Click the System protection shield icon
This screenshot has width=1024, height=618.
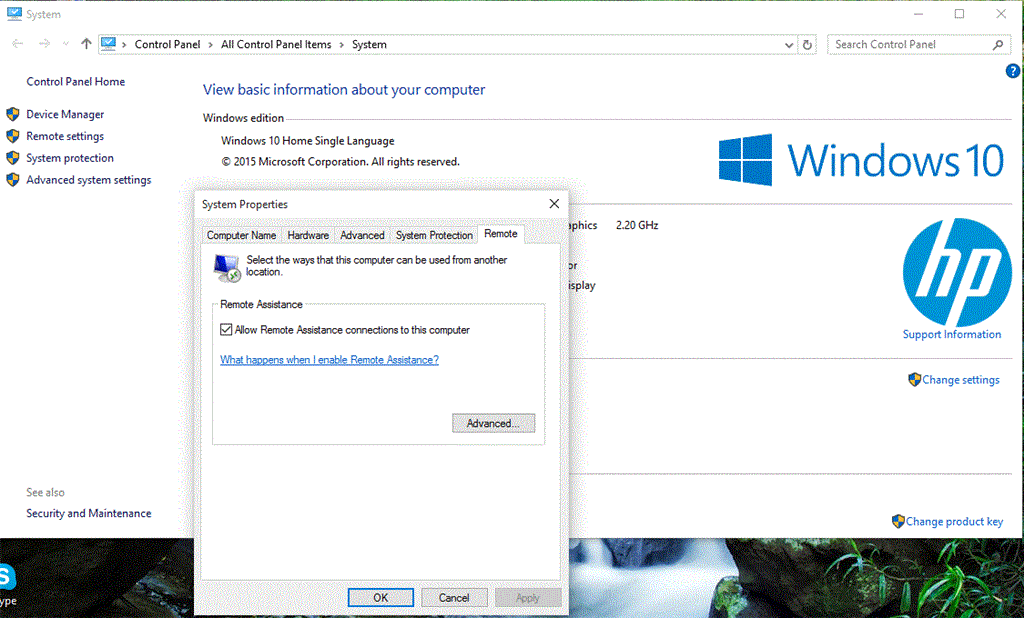click(13, 158)
